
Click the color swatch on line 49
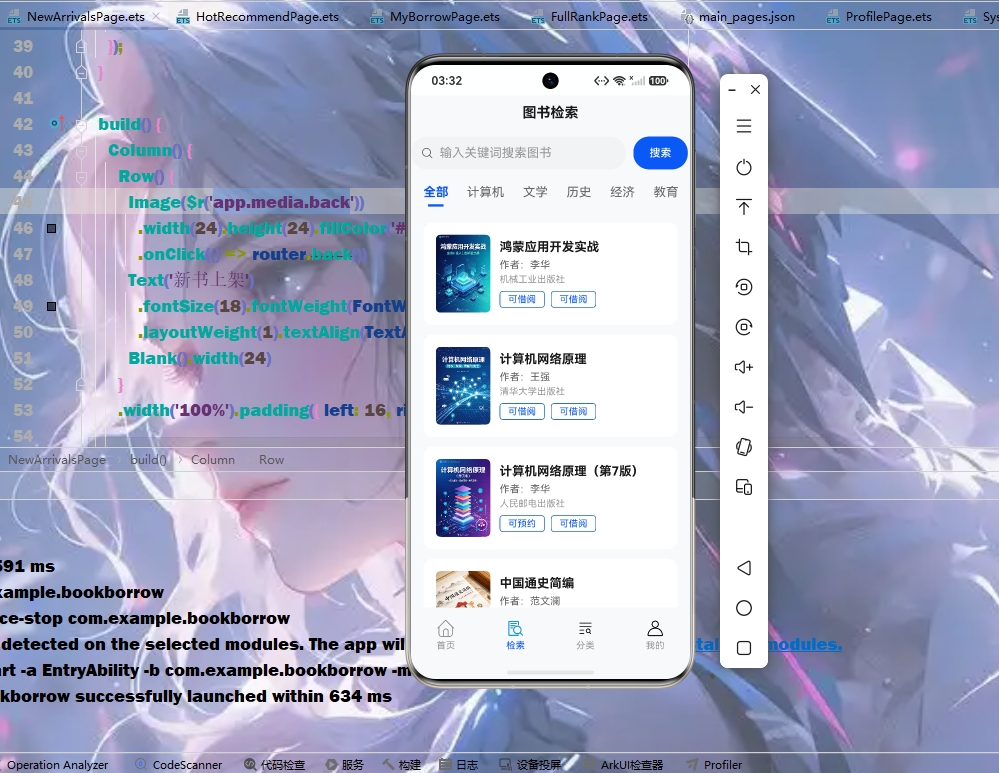tap(52, 307)
